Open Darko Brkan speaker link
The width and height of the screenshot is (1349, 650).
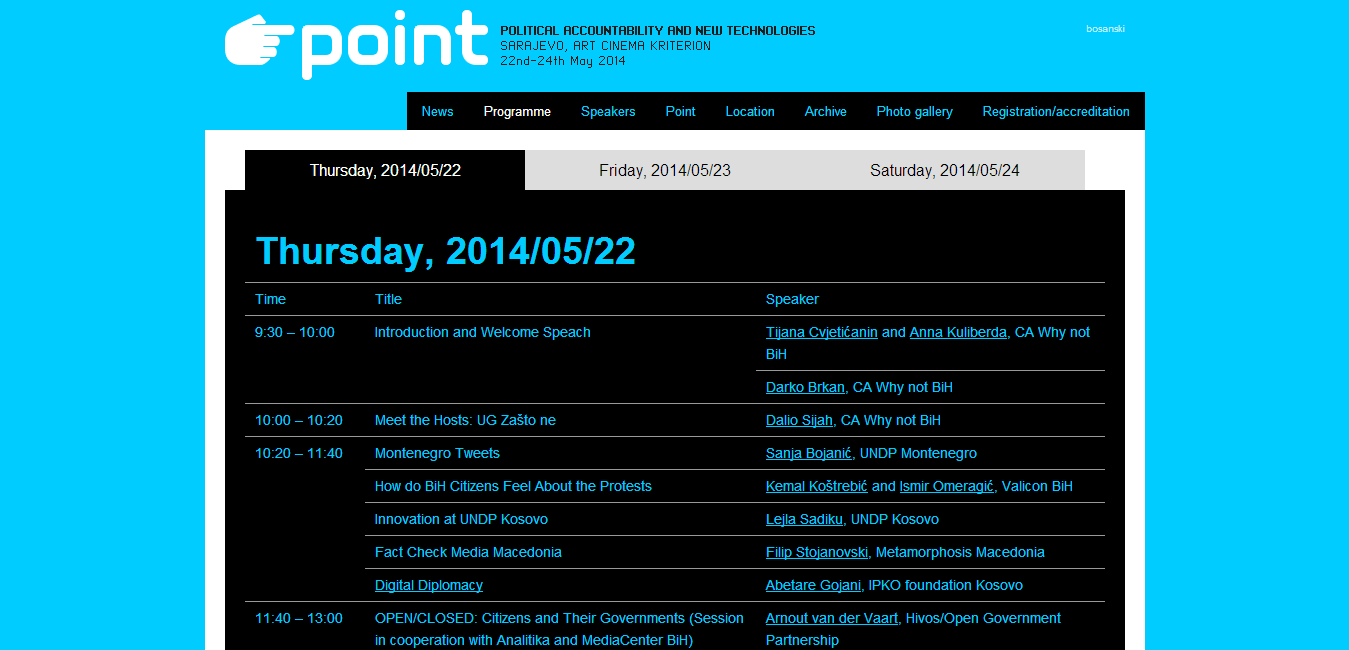805,387
